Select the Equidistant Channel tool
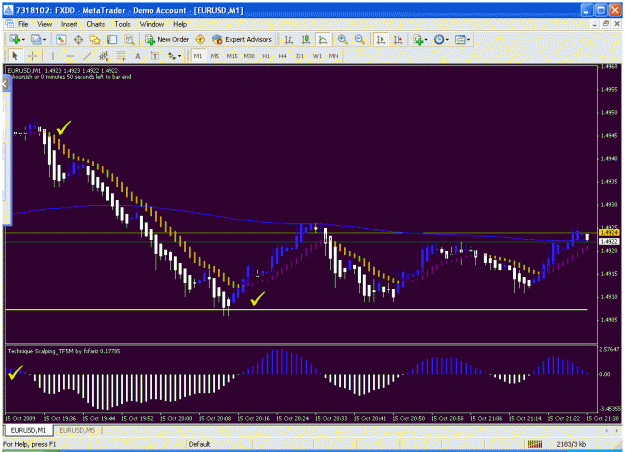625x452 pixels. point(104,56)
